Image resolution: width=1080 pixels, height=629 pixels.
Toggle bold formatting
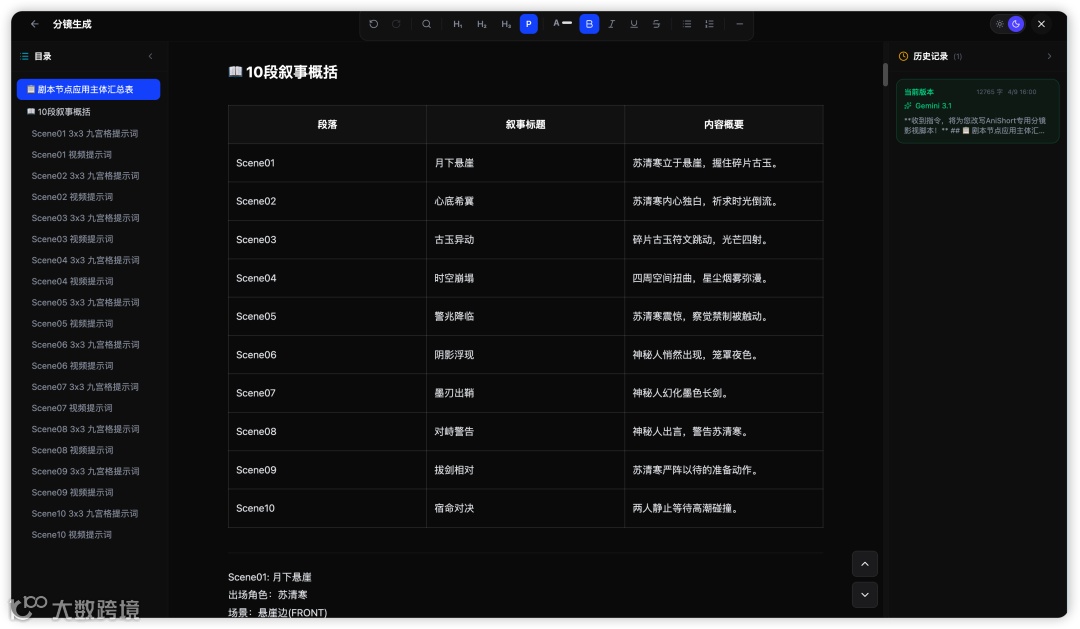[x=589, y=24]
